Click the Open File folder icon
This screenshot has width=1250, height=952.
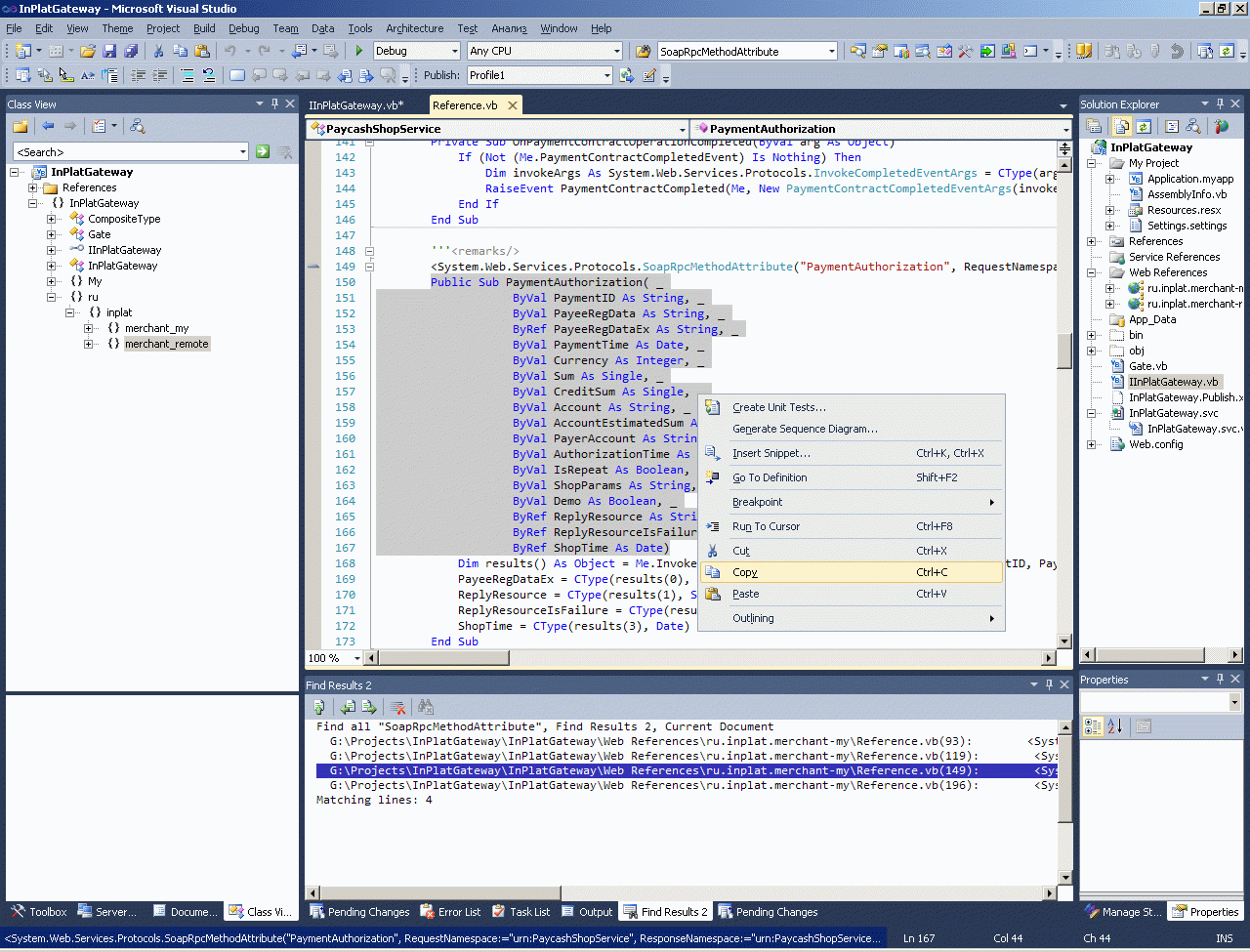click(88, 51)
